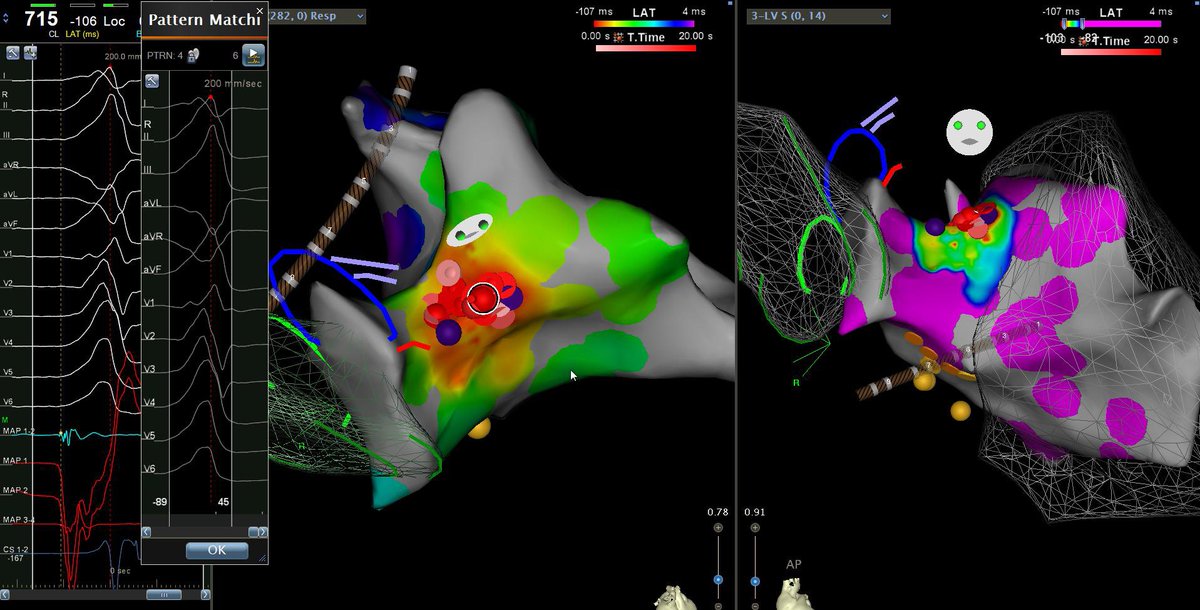Image resolution: width=1200 pixels, height=610 pixels.
Task: Click the hammer tool icon in the Pattern Matching panel
Action: point(152,80)
